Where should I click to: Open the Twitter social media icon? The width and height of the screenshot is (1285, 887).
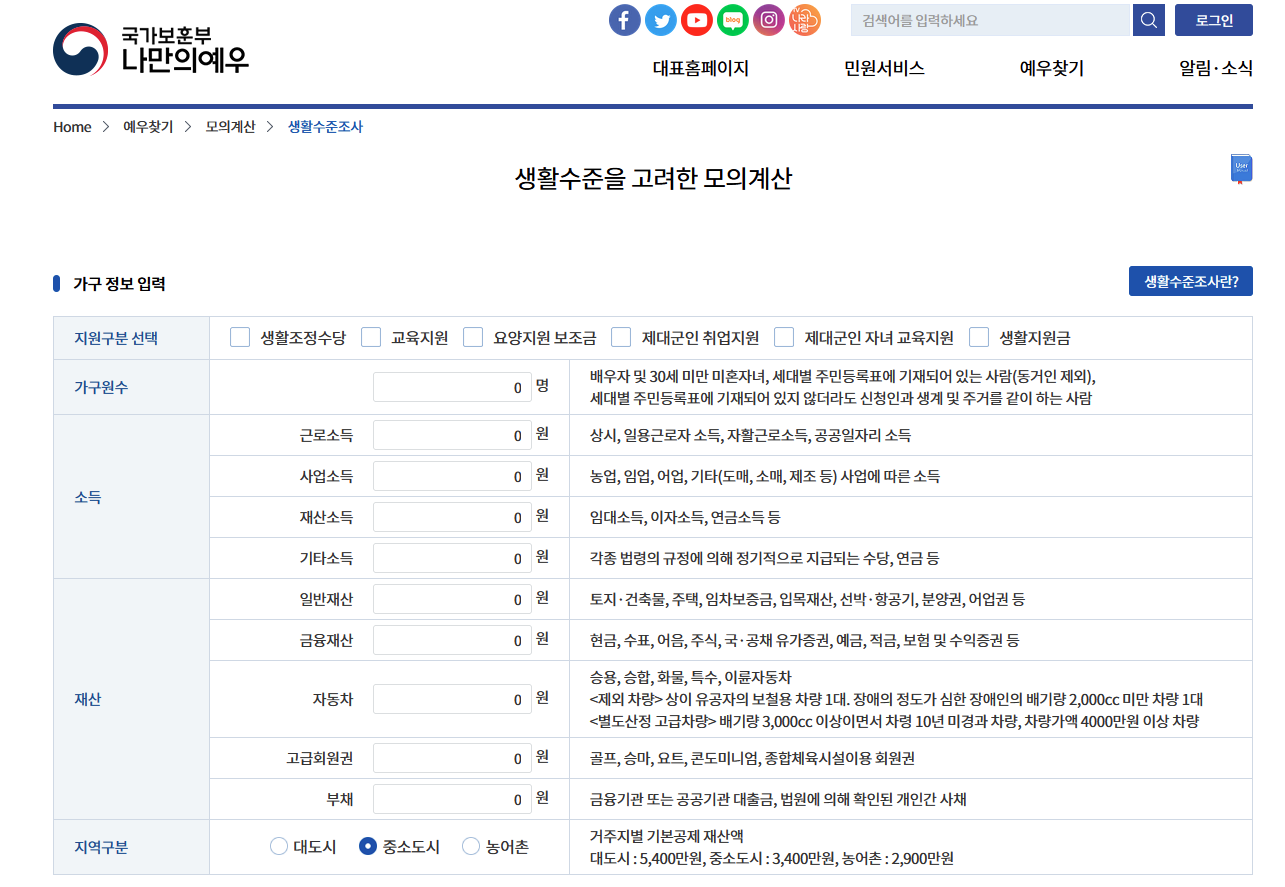click(x=660, y=19)
